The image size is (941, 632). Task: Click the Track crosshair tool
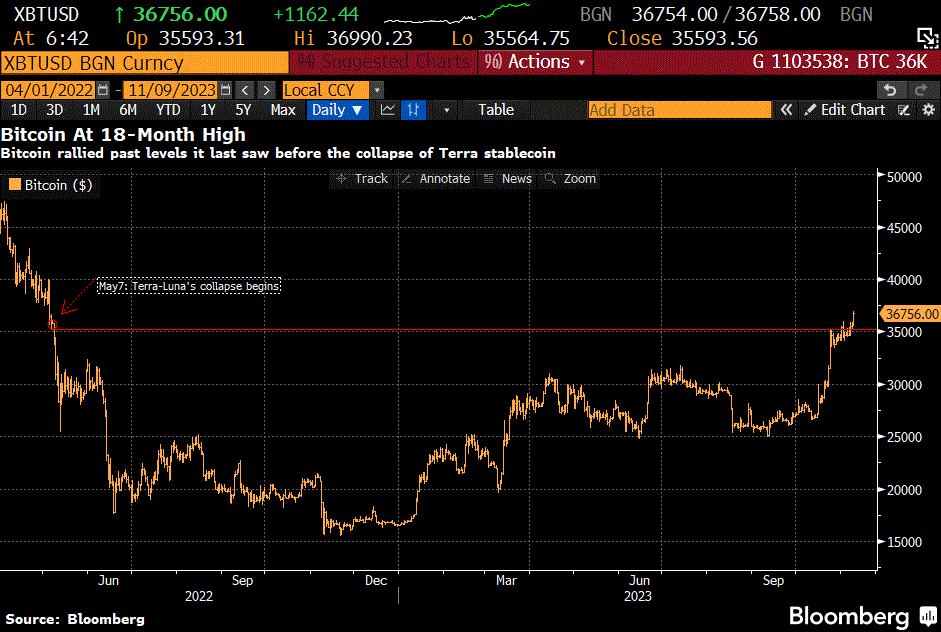pyautogui.click(x=362, y=179)
